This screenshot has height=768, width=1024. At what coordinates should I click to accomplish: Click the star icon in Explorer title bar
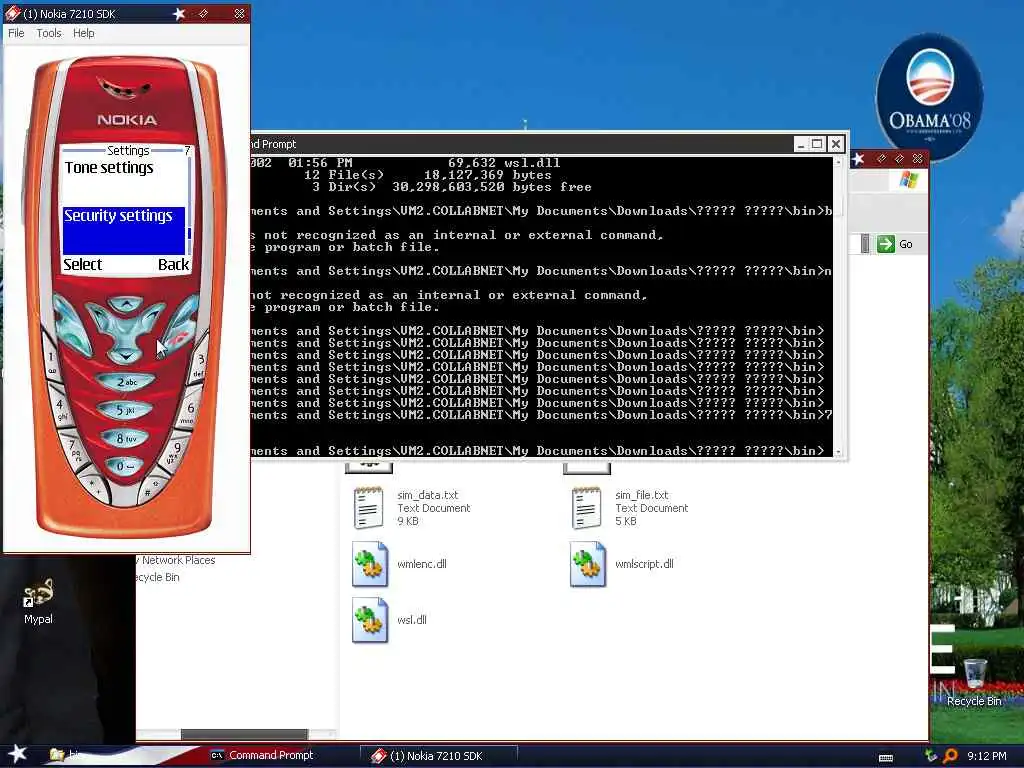pyautogui.click(x=859, y=159)
